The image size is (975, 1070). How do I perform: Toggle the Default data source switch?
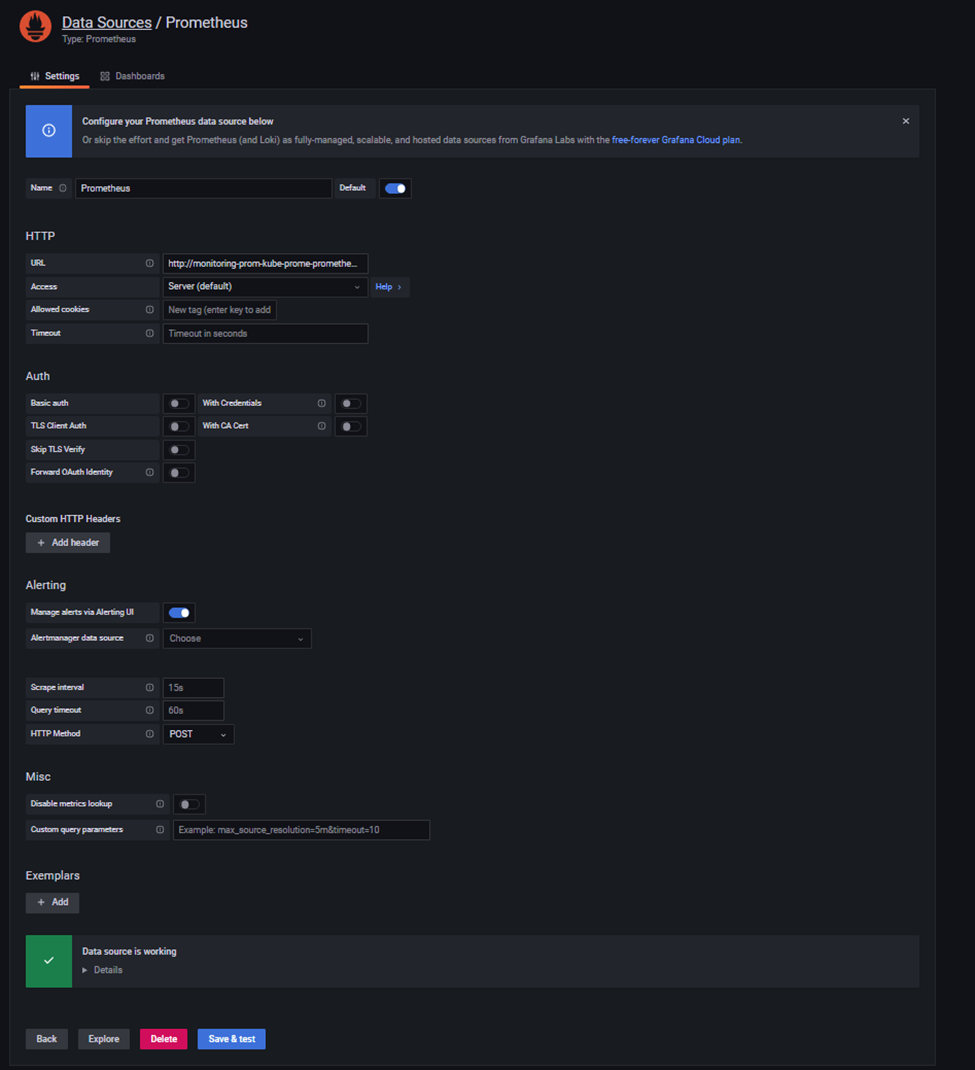coord(395,188)
